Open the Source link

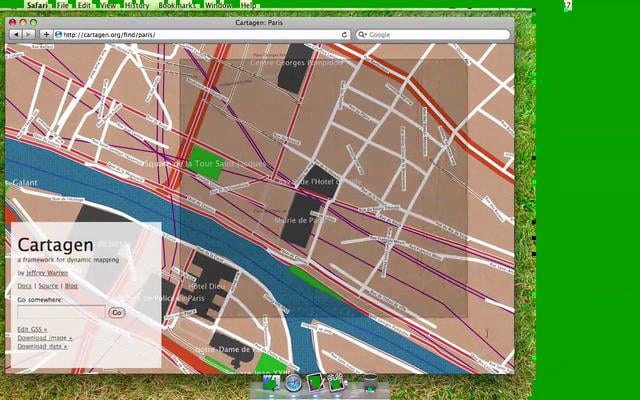pos(48,286)
